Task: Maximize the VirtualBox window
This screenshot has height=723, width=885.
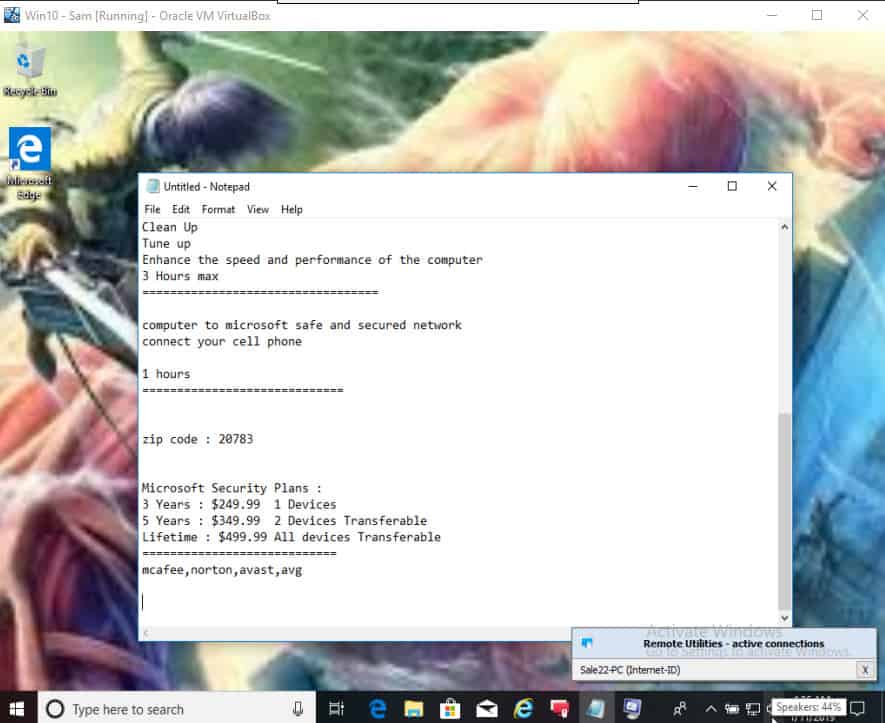Action: coord(817,15)
